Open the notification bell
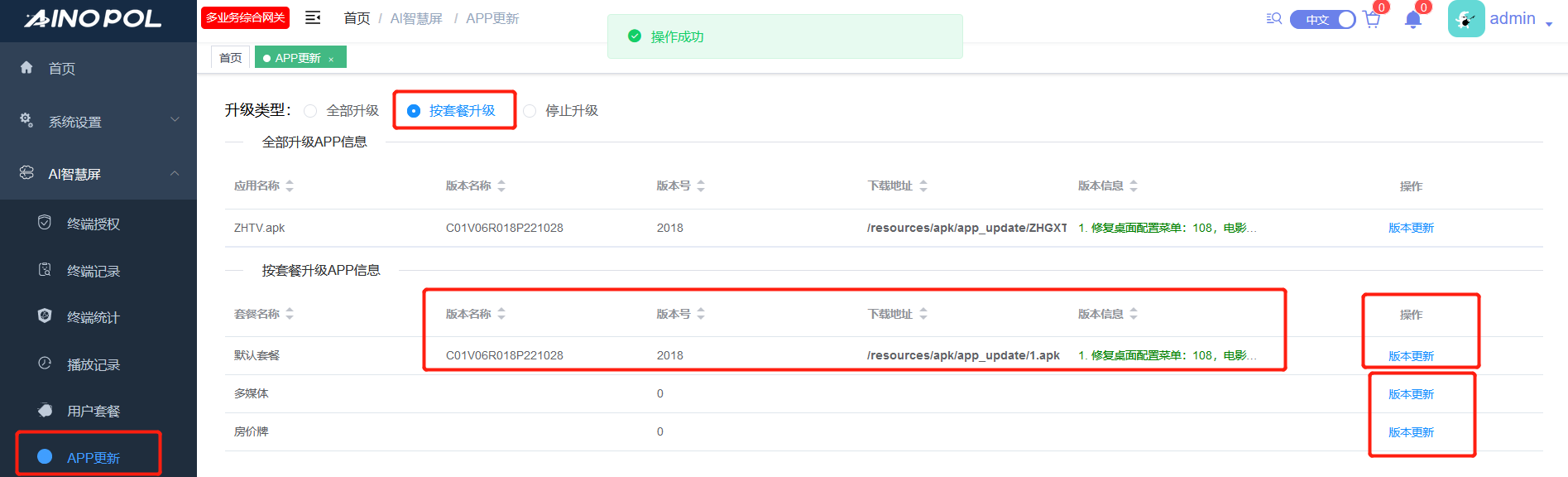Image resolution: width=1568 pixels, height=477 pixels. point(1413,20)
